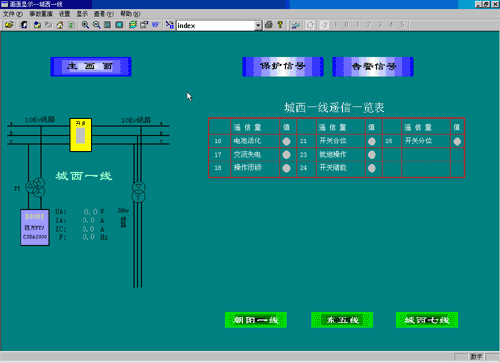Expand the index dropdown arrow
Screen dimensions: 500x363
258,26
